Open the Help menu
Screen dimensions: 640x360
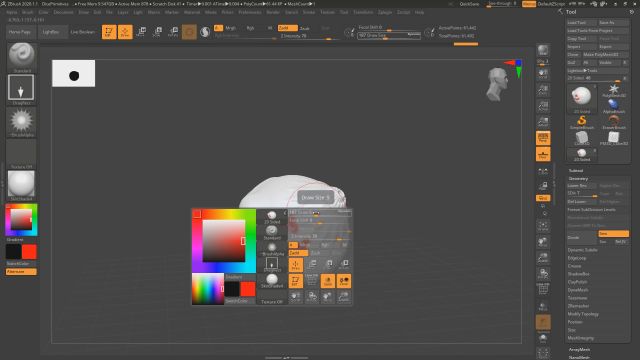[419, 12]
